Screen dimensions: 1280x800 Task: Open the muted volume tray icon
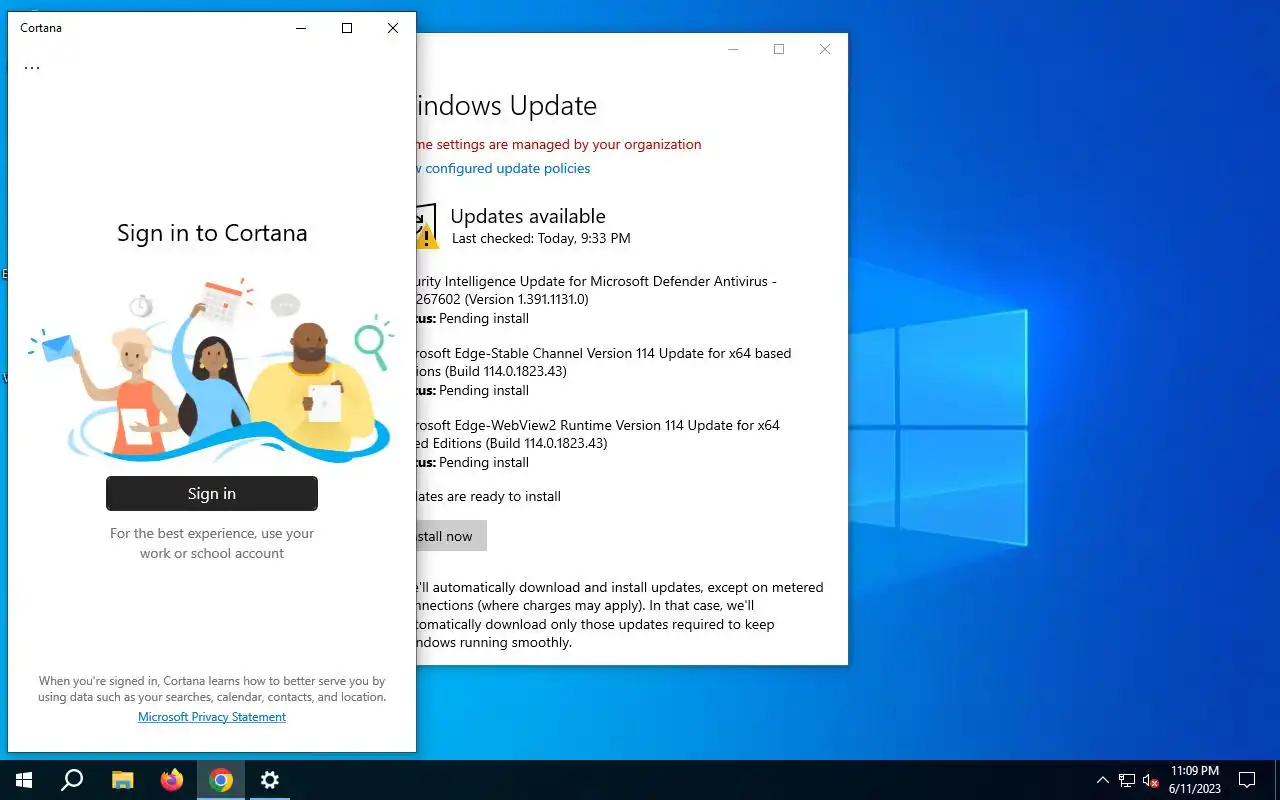pyautogui.click(x=1150, y=780)
